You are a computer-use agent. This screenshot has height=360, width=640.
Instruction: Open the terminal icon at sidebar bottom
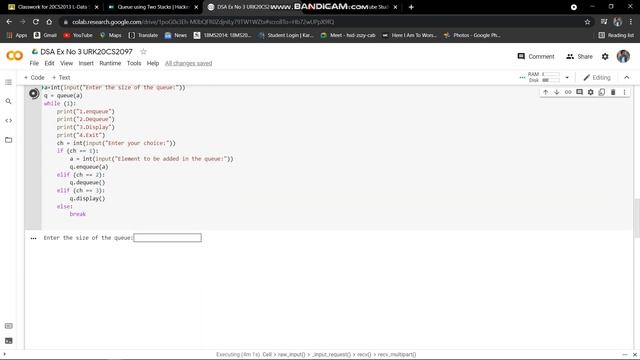pos(8,341)
